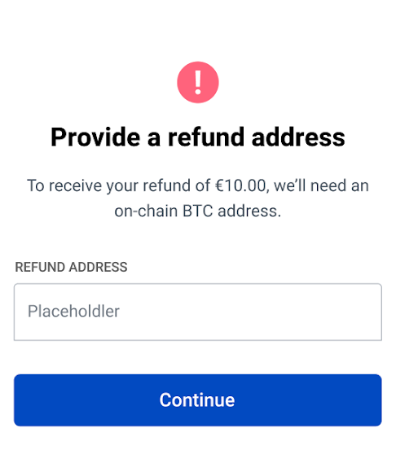Image resolution: width=394 pixels, height=472 pixels.
Task: Select the 'Provide a refund address' heading
Action: 198,137
